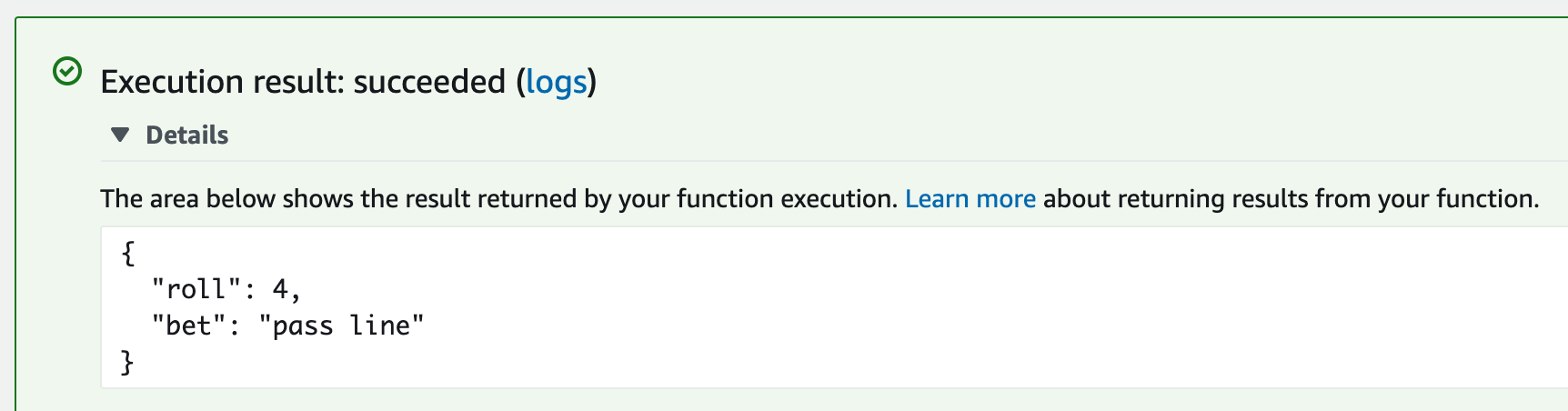Click the divider line under Details

(x=834, y=161)
